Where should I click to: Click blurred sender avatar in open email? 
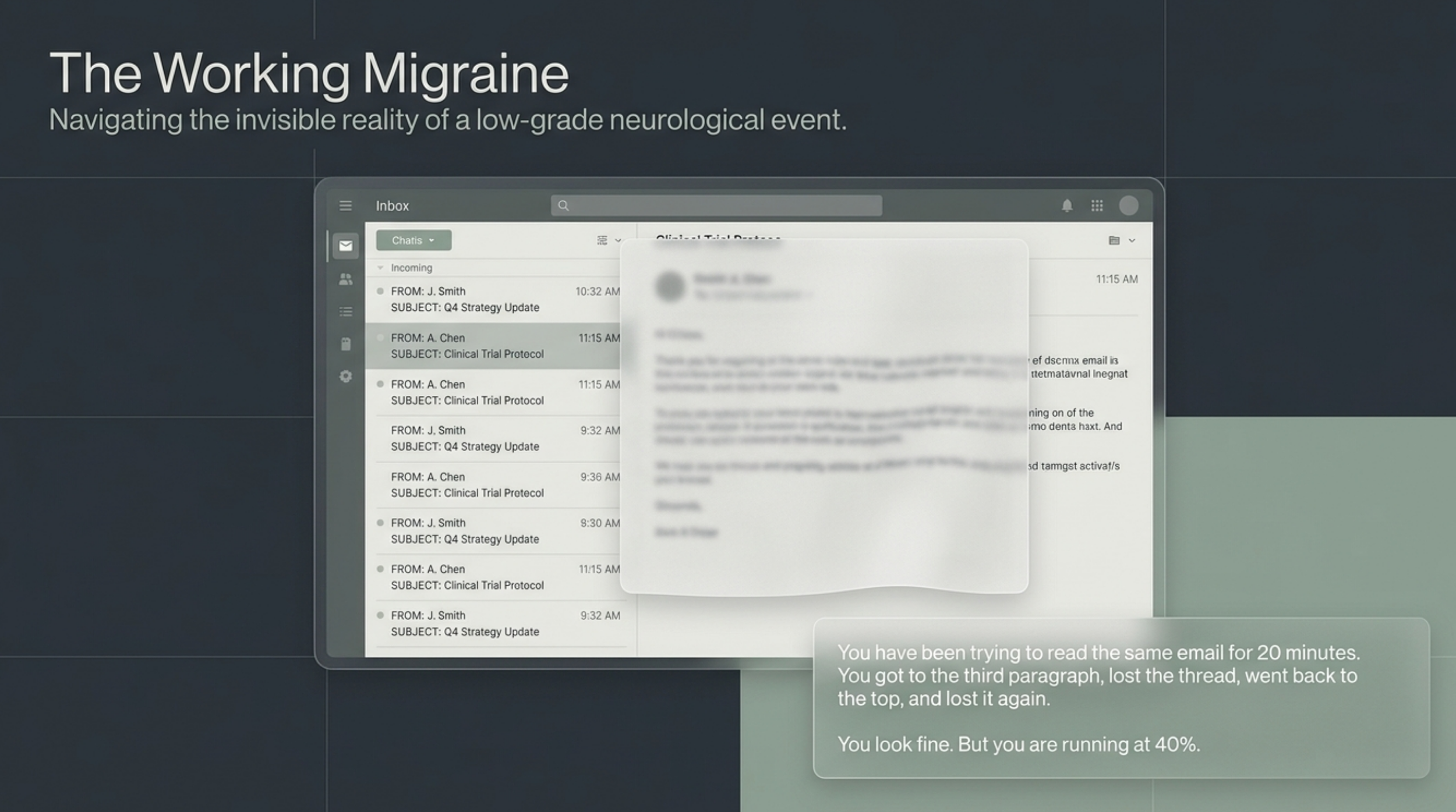pos(670,286)
